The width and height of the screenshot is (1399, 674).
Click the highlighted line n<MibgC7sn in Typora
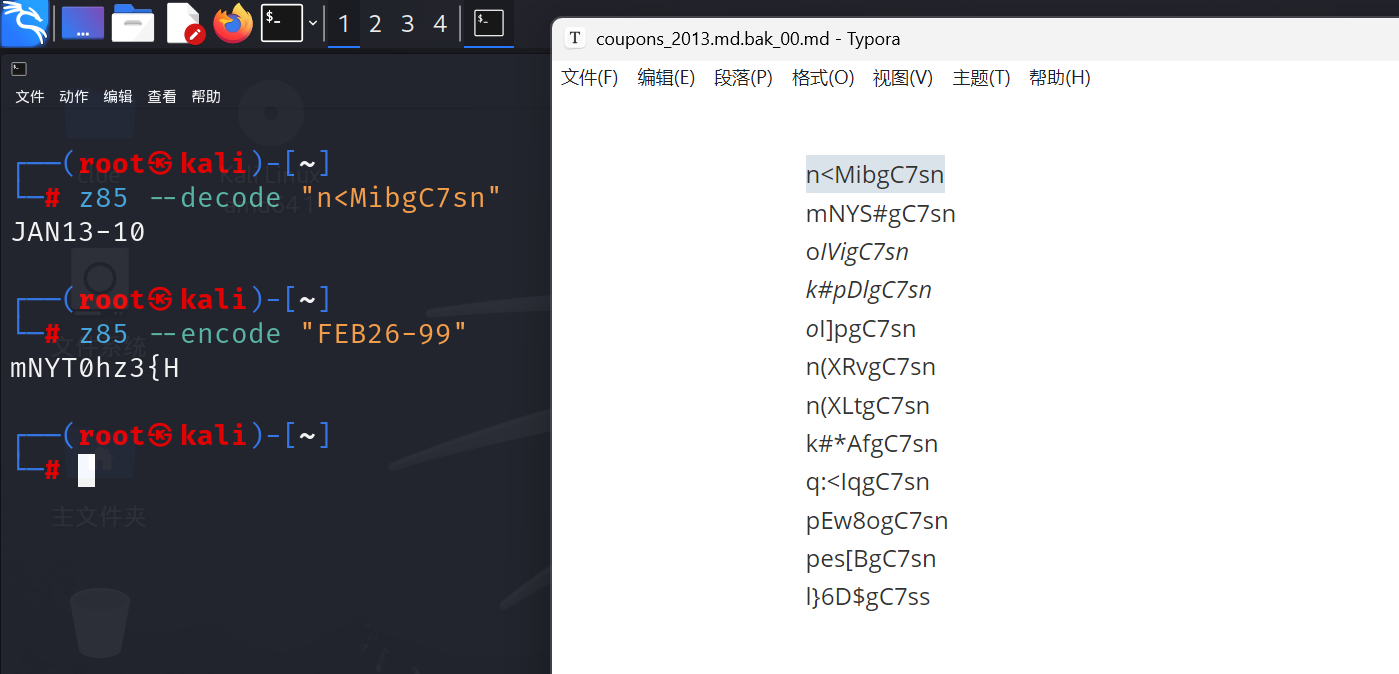(x=875, y=175)
